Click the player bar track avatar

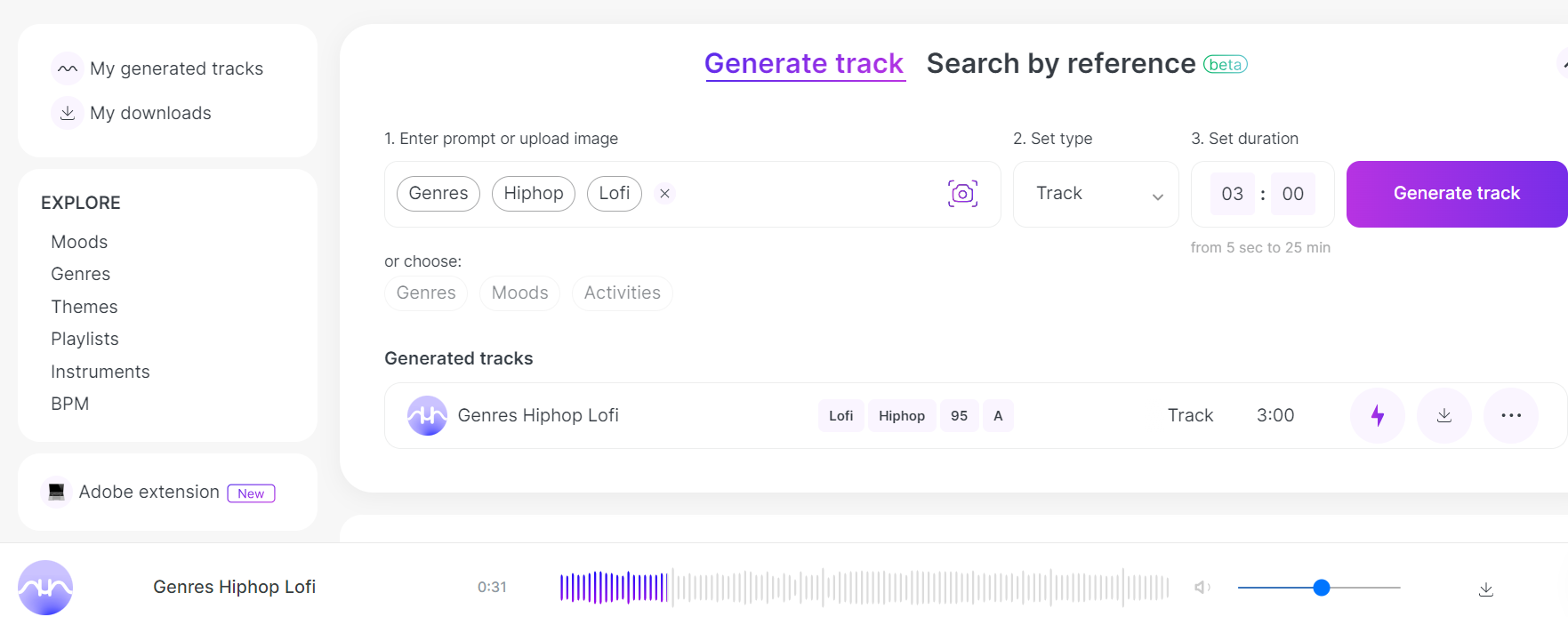pos(45,588)
